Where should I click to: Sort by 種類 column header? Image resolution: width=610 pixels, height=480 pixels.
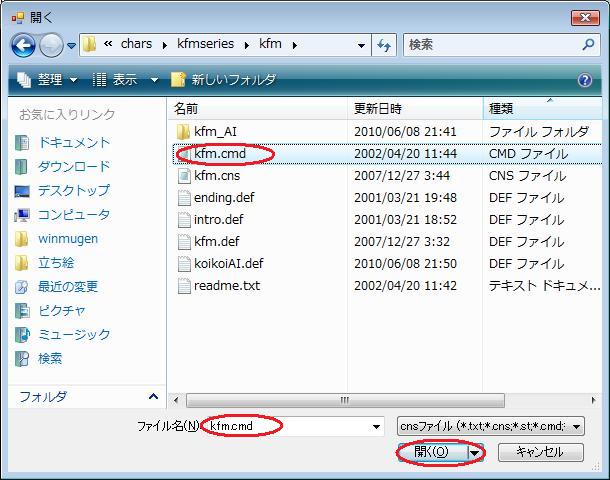coord(543,109)
